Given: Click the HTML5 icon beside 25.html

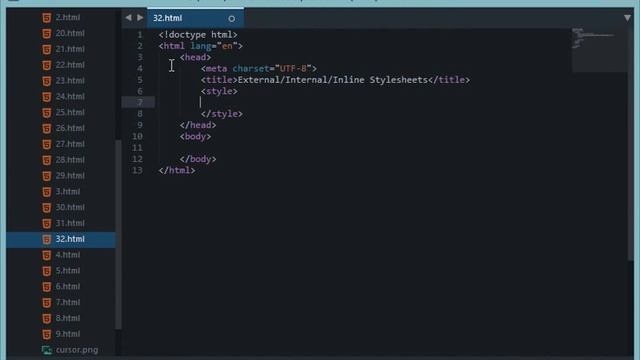Looking at the screenshot, I should (47, 113).
